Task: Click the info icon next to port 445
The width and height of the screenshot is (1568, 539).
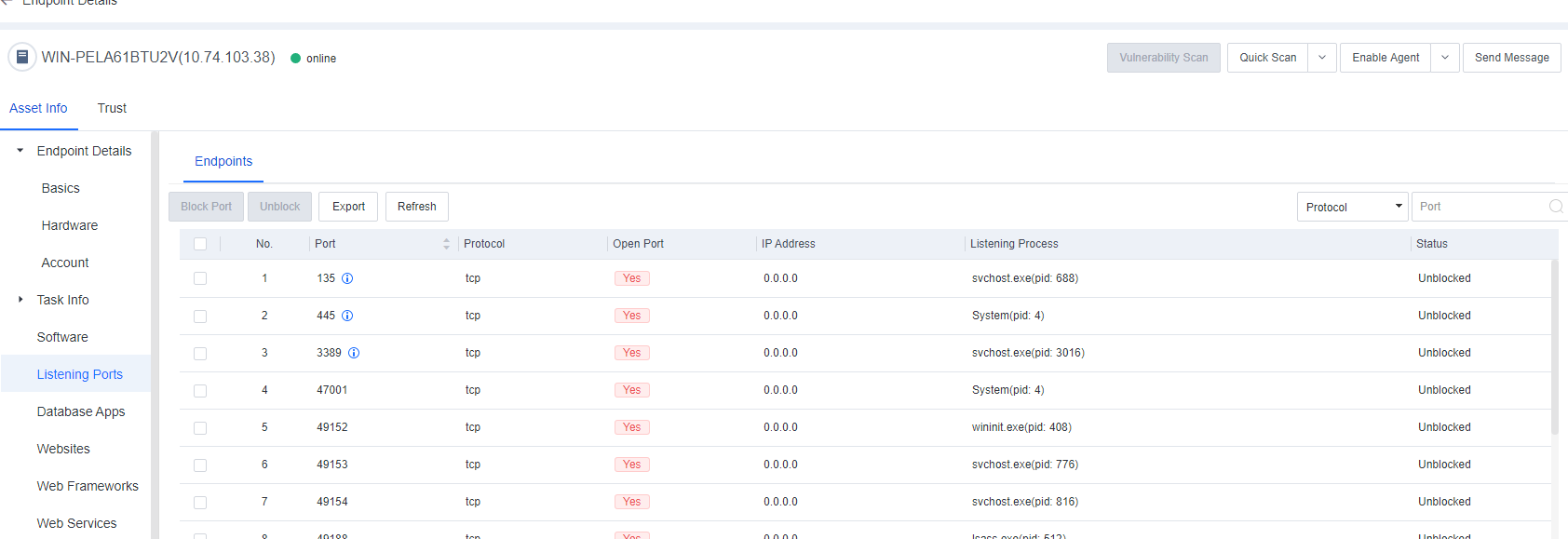Action: click(x=347, y=316)
